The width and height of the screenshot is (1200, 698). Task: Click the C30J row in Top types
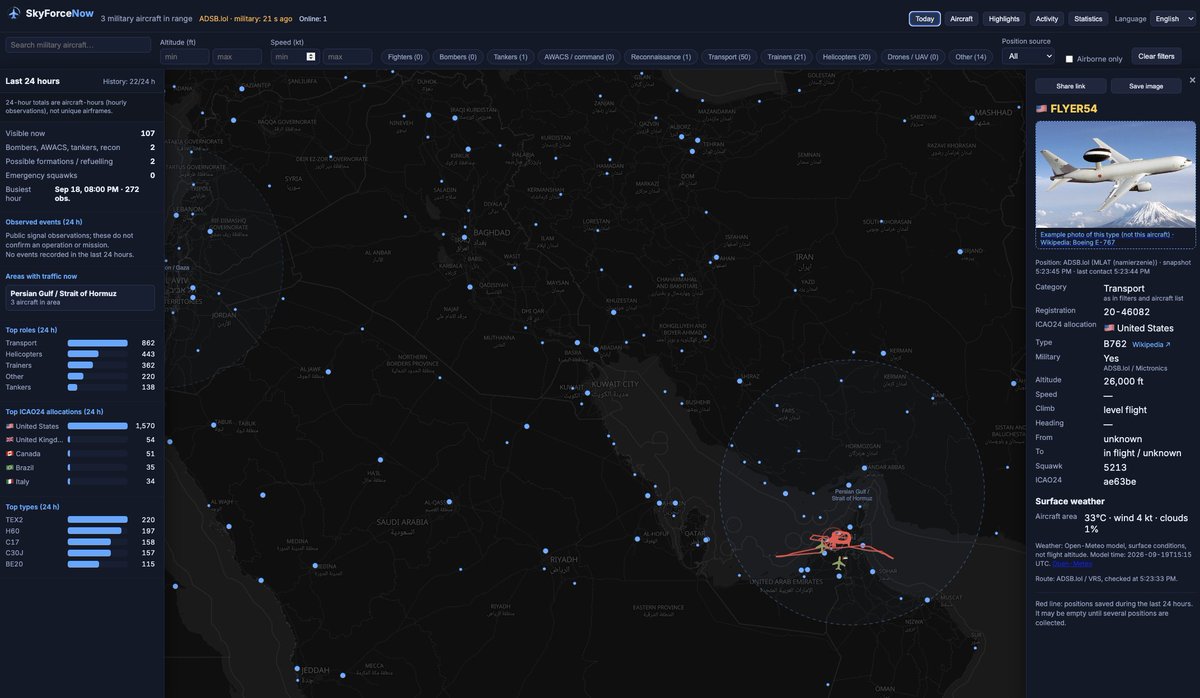[x=80, y=553]
